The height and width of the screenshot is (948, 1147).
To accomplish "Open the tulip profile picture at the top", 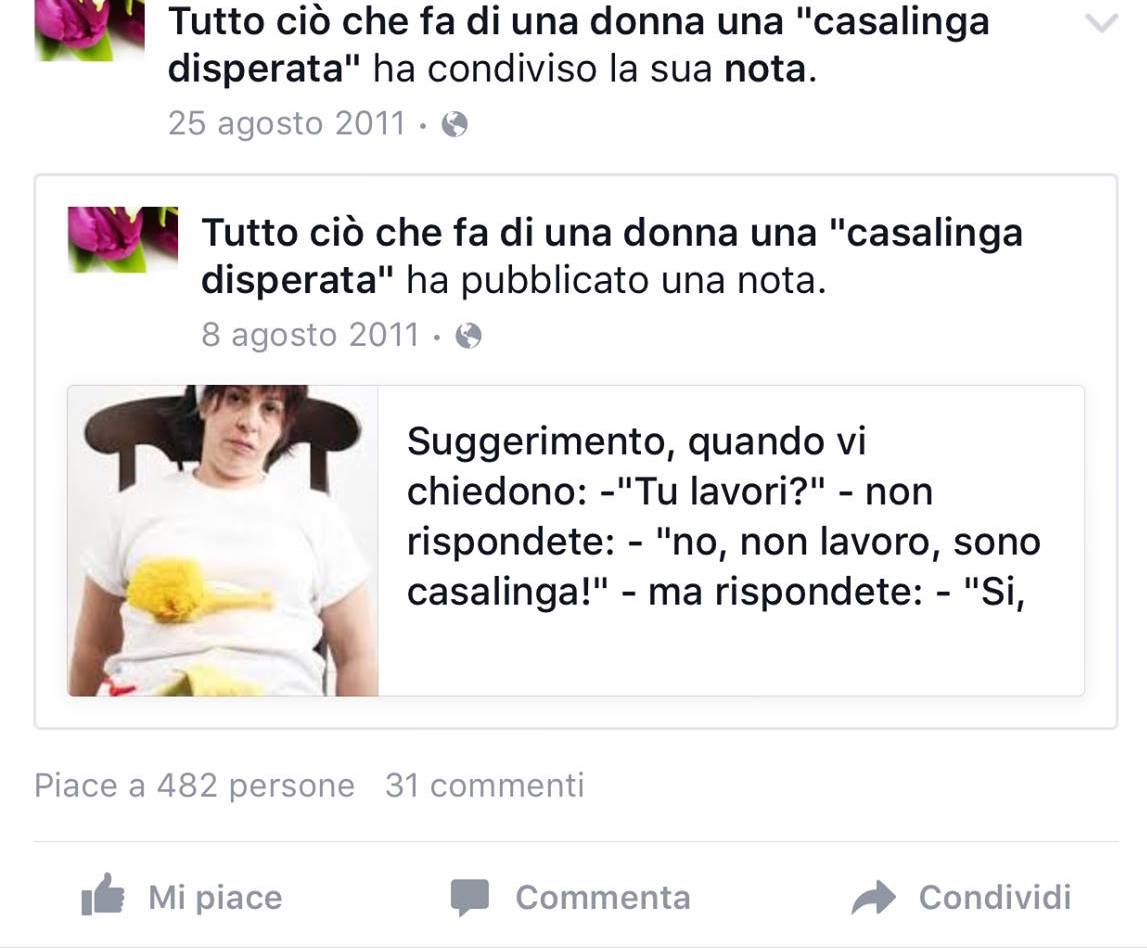I will coord(89,30).
